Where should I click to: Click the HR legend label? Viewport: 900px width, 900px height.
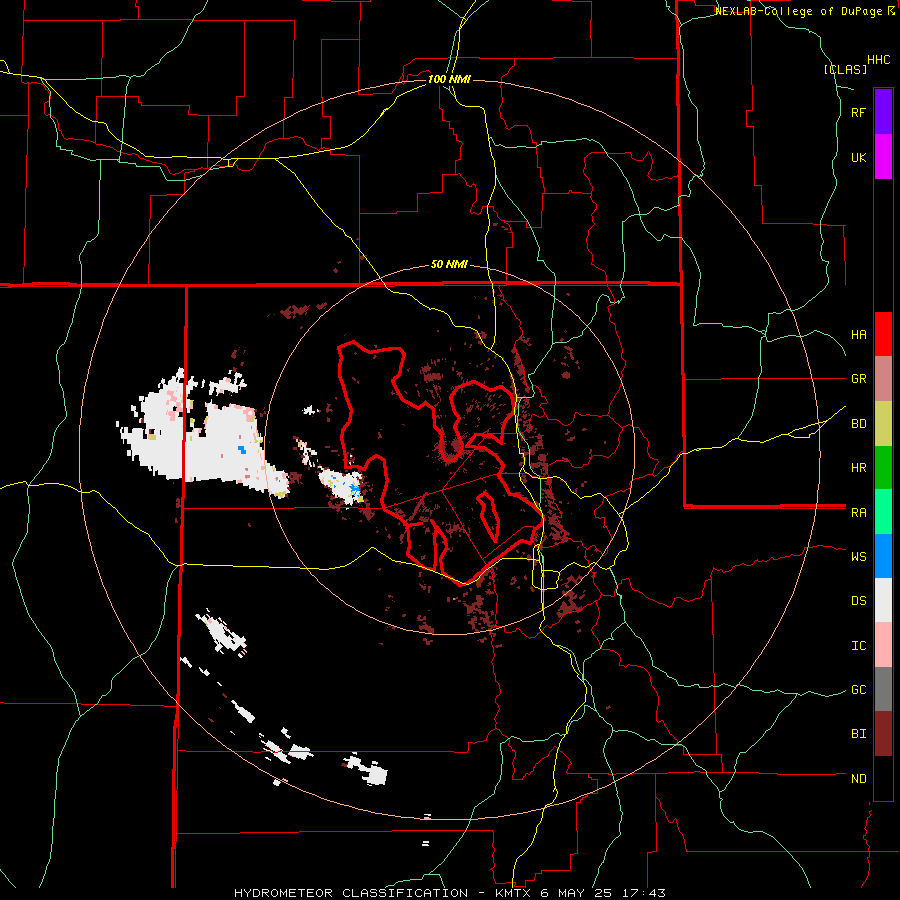[859, 468]
